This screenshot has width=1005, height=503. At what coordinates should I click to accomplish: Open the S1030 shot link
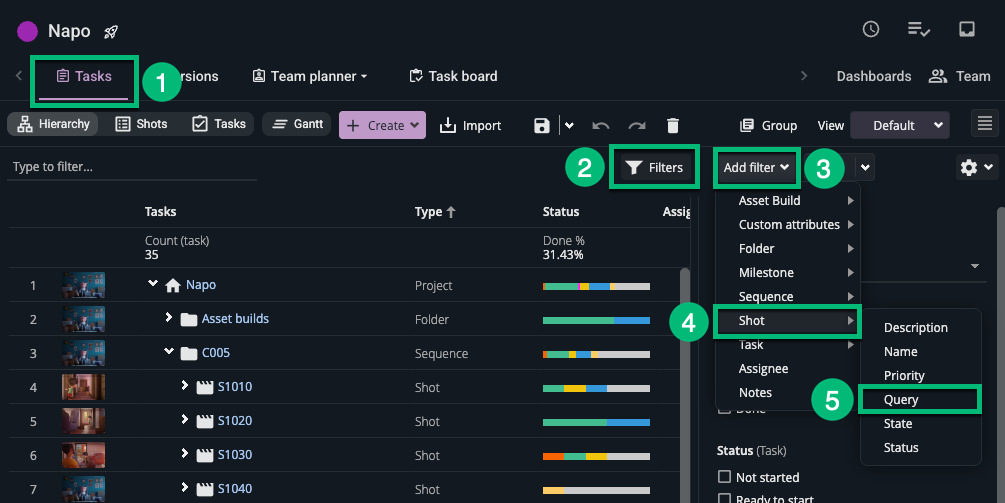pos(235,455)
